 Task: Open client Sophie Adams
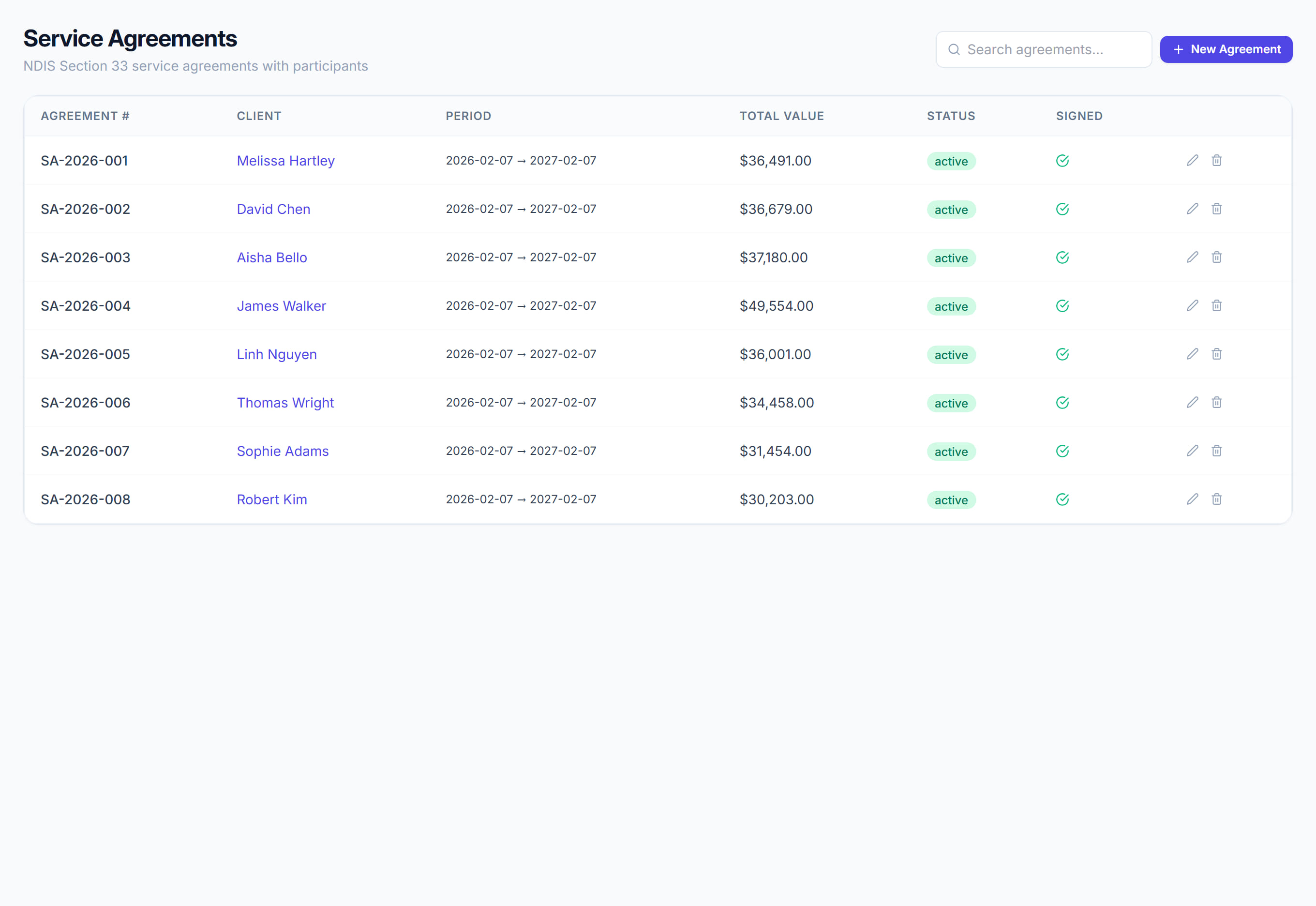point(283,451)
